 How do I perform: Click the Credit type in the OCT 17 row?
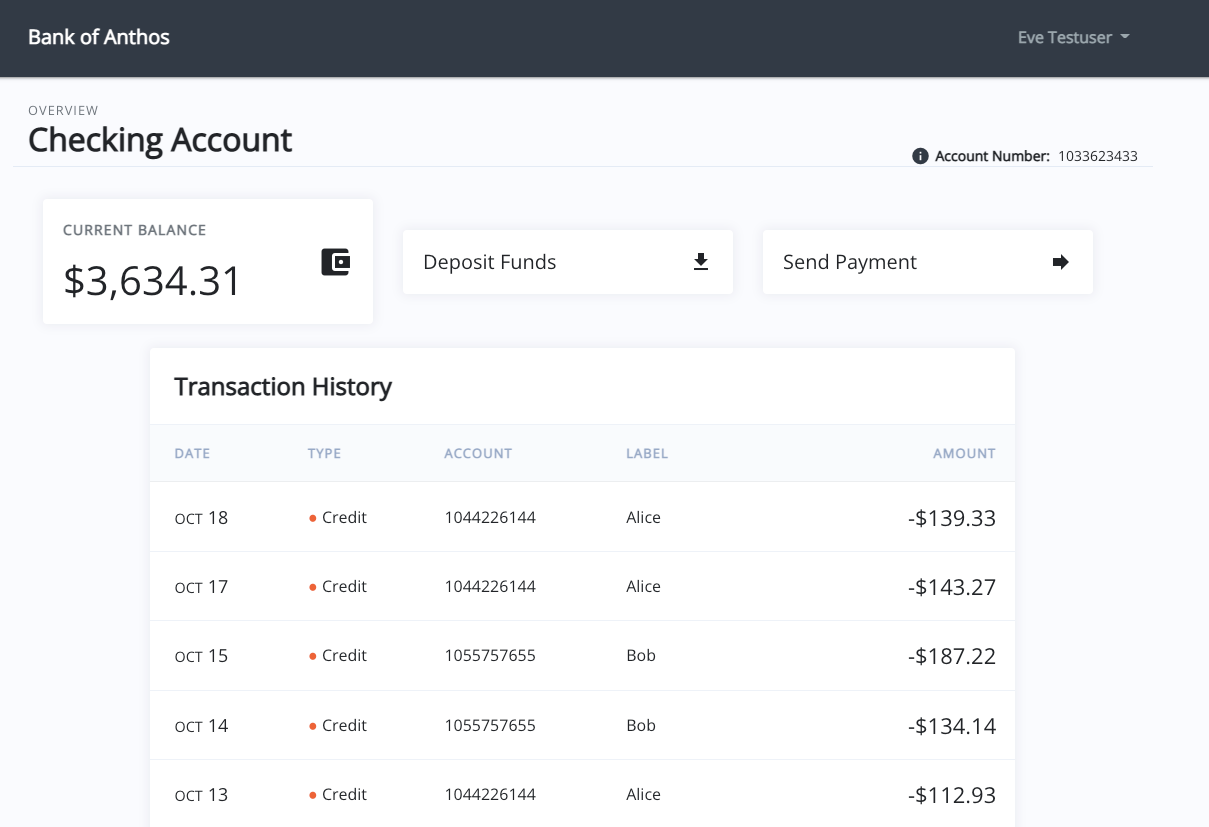pyautogui.click(x=338, y=587)
